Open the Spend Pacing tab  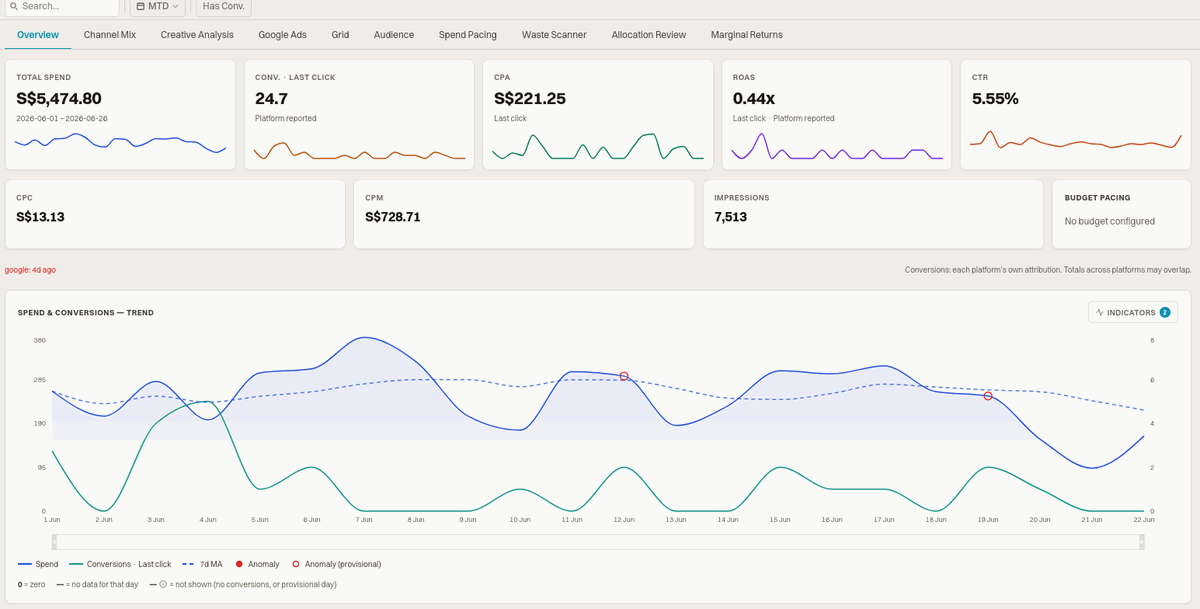[468, 35]
